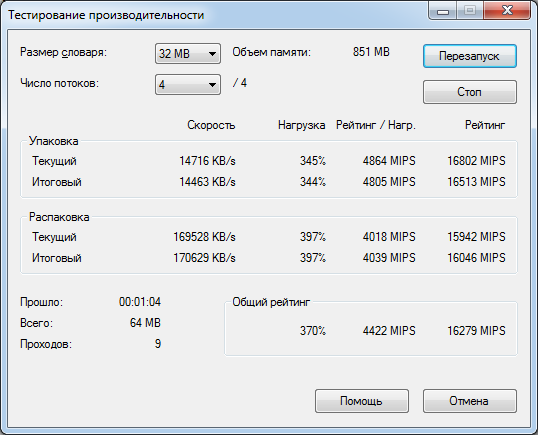Expand the thread count dropdown

(188, 84)
